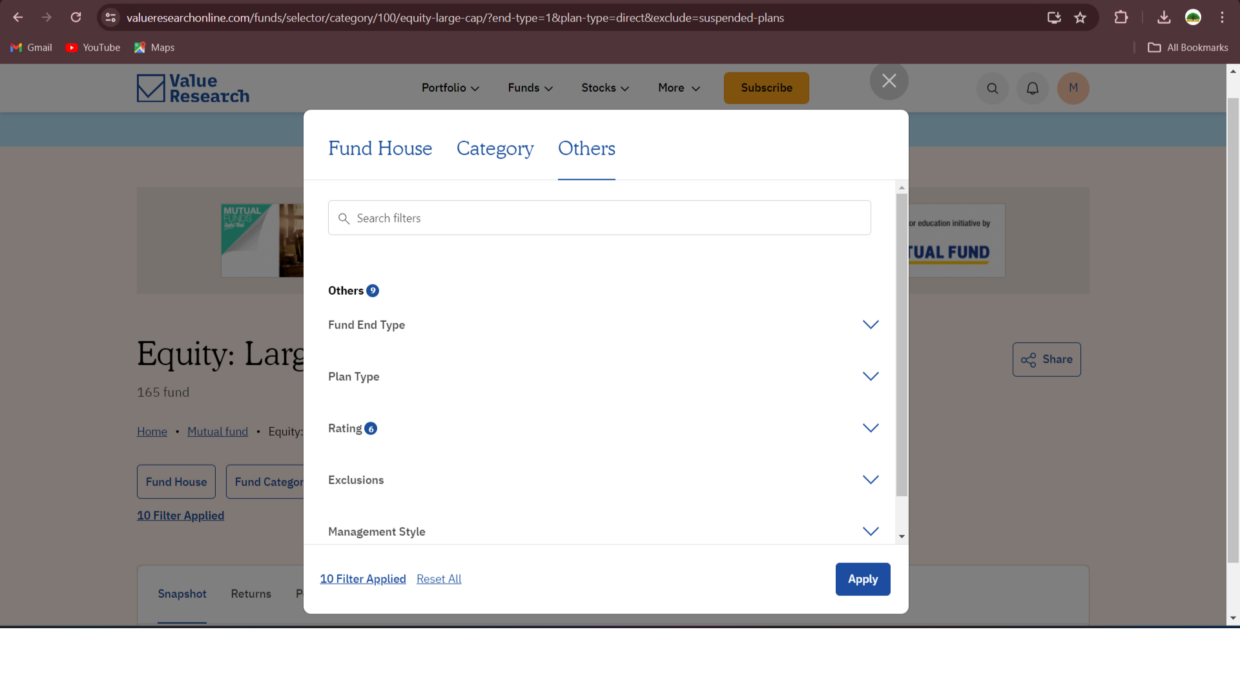Screen dimensions: 1240x698
Task: Click the Apply button
Action: pos(862,578)
